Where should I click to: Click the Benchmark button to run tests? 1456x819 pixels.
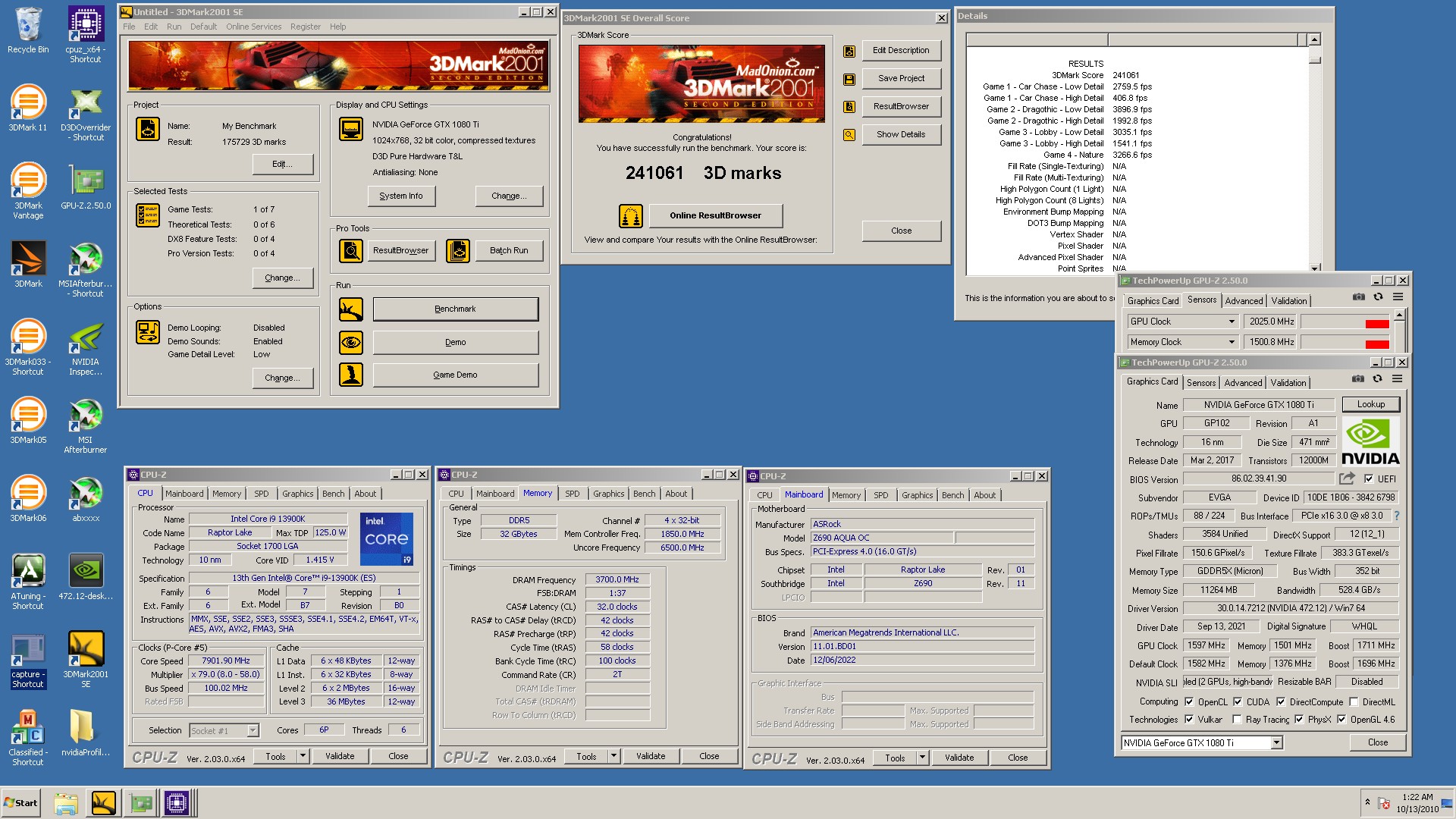point(455,309)
